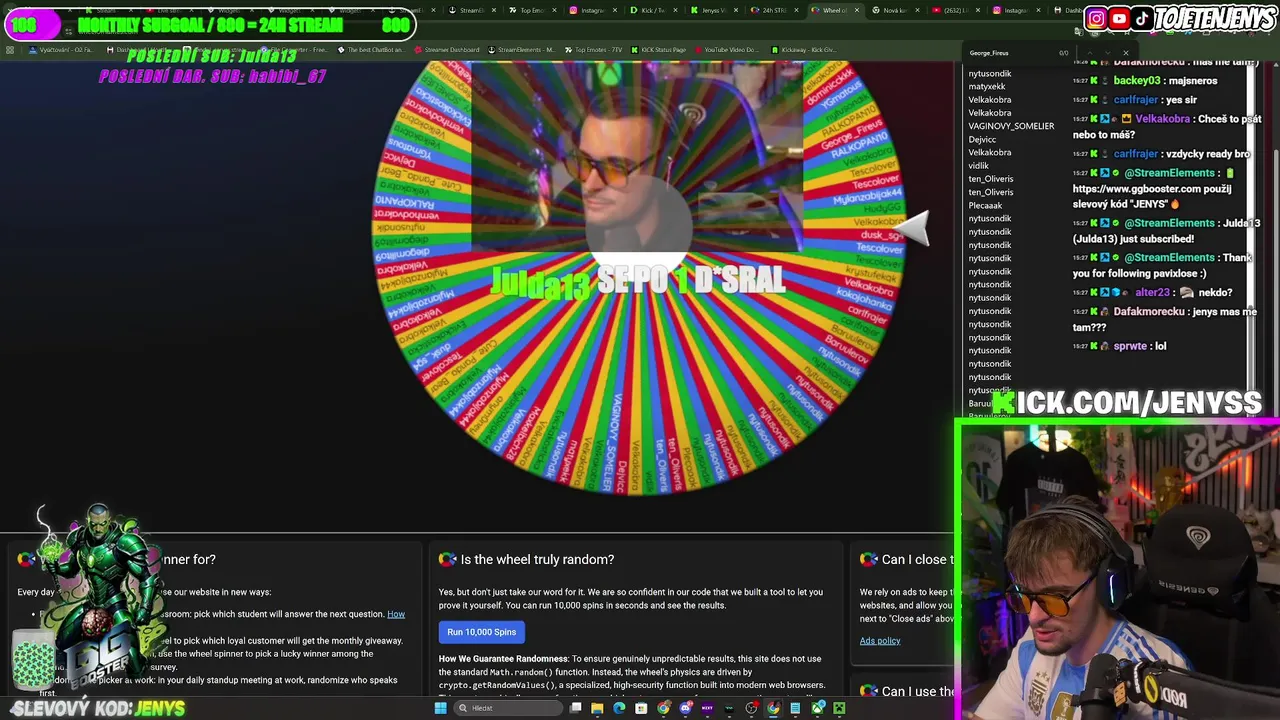Click alter23 username in chat
Viewport: 1280px width, 720px height.
click(x=1152, y=293)
